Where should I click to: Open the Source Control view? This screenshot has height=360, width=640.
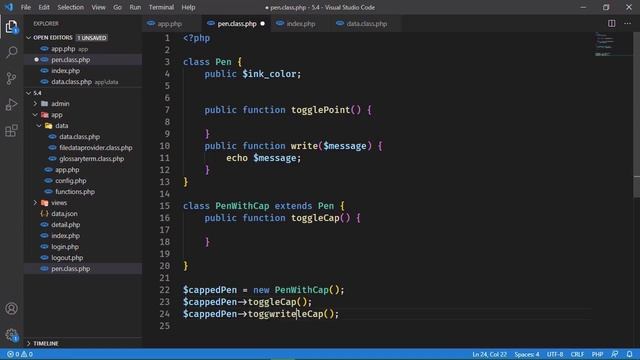pyautogui.click(x=11, y=78)
